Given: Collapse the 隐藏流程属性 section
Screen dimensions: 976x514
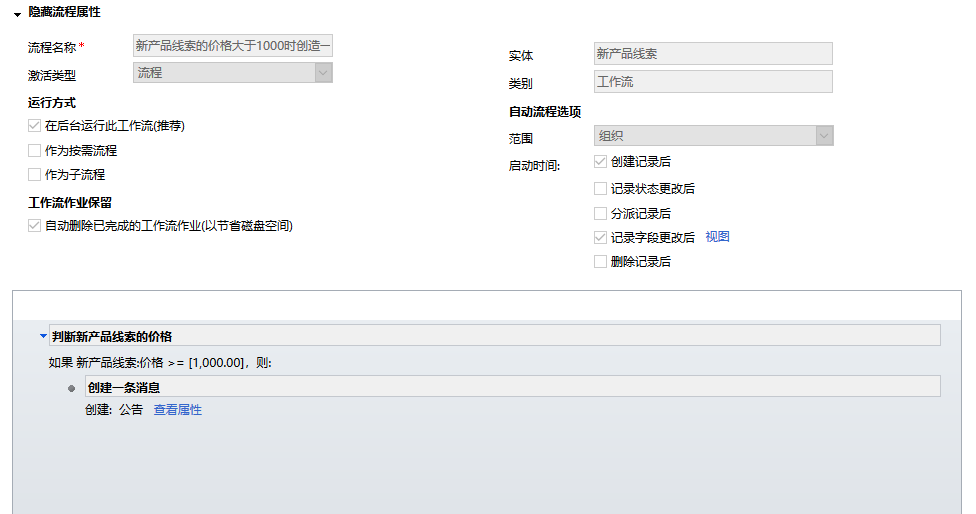Looking at the screenshot, I should coord(17,14).
